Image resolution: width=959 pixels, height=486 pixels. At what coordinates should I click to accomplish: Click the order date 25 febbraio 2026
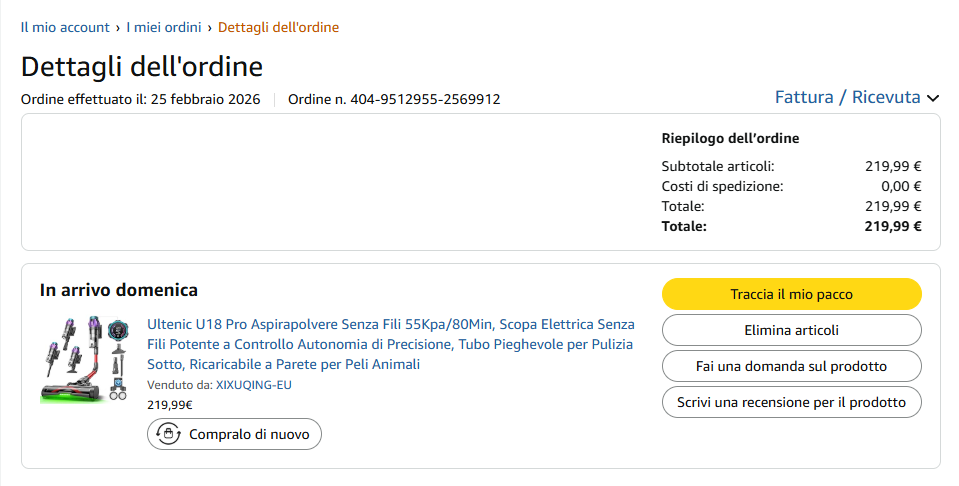pyautogui.click(x=205, y=99)
